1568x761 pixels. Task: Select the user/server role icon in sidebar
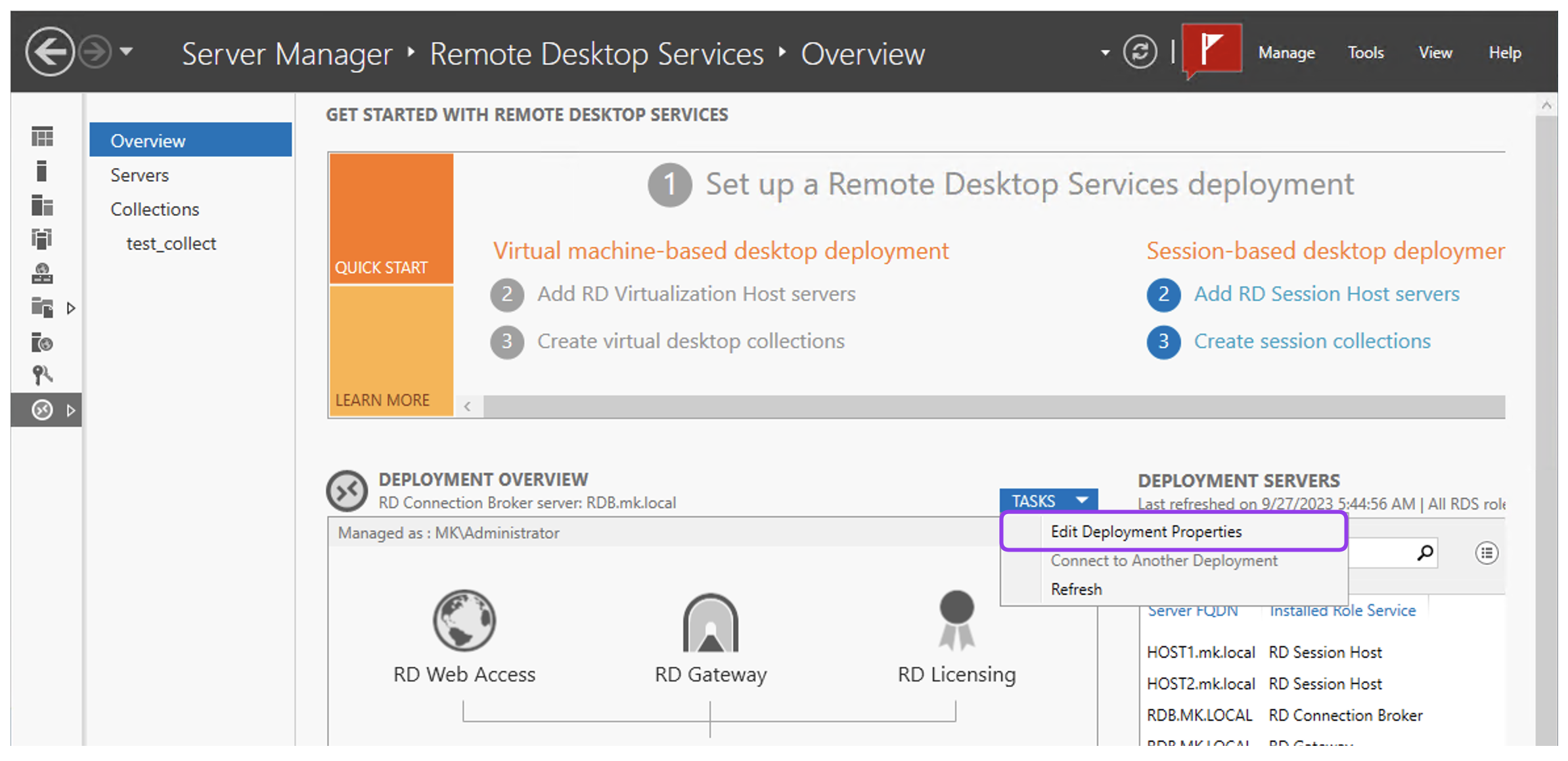42,273
